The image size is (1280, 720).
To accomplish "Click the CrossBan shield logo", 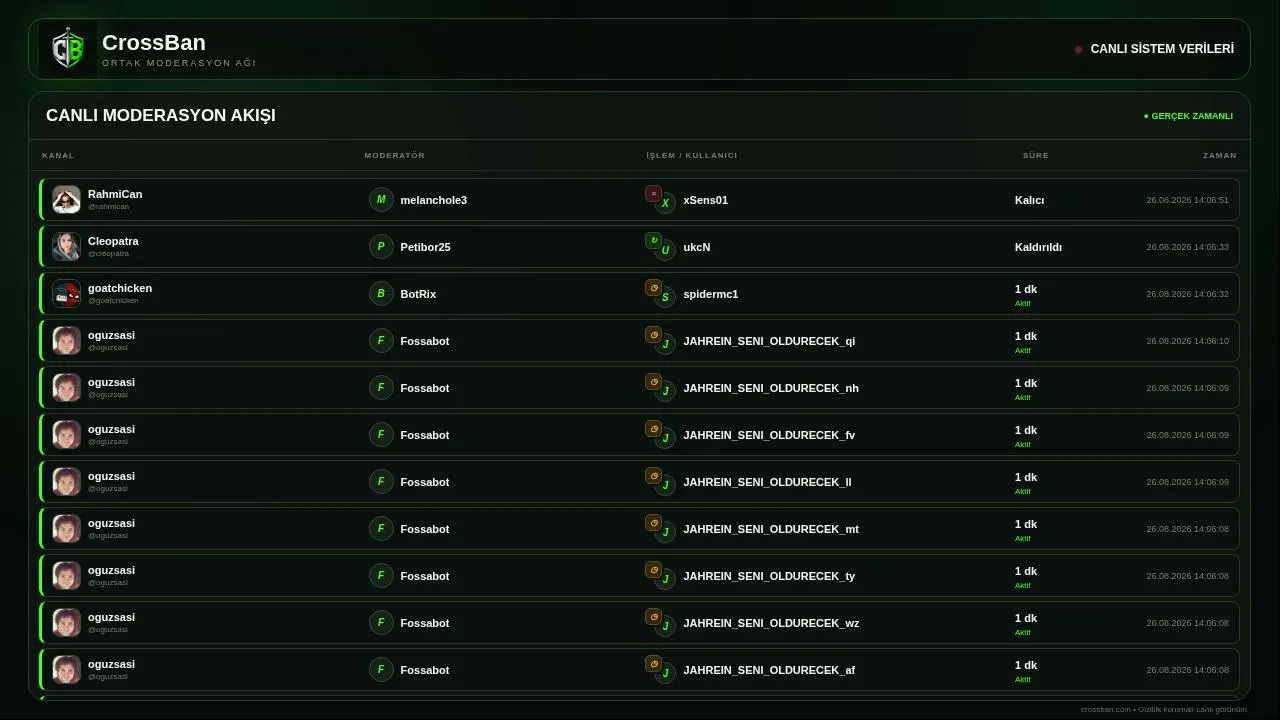I will tap(68, 49).
